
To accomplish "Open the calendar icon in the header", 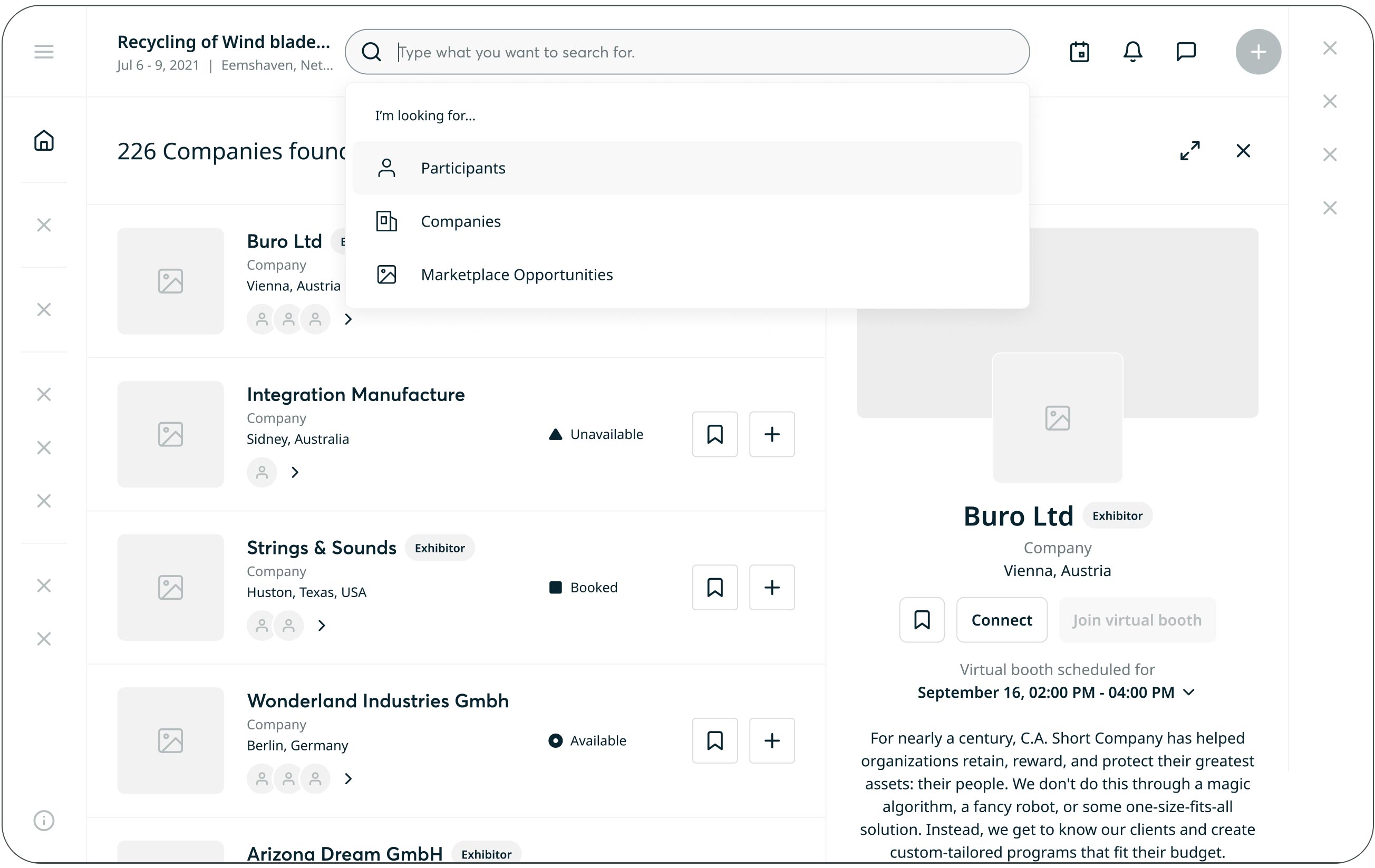I will (1079, 52).
